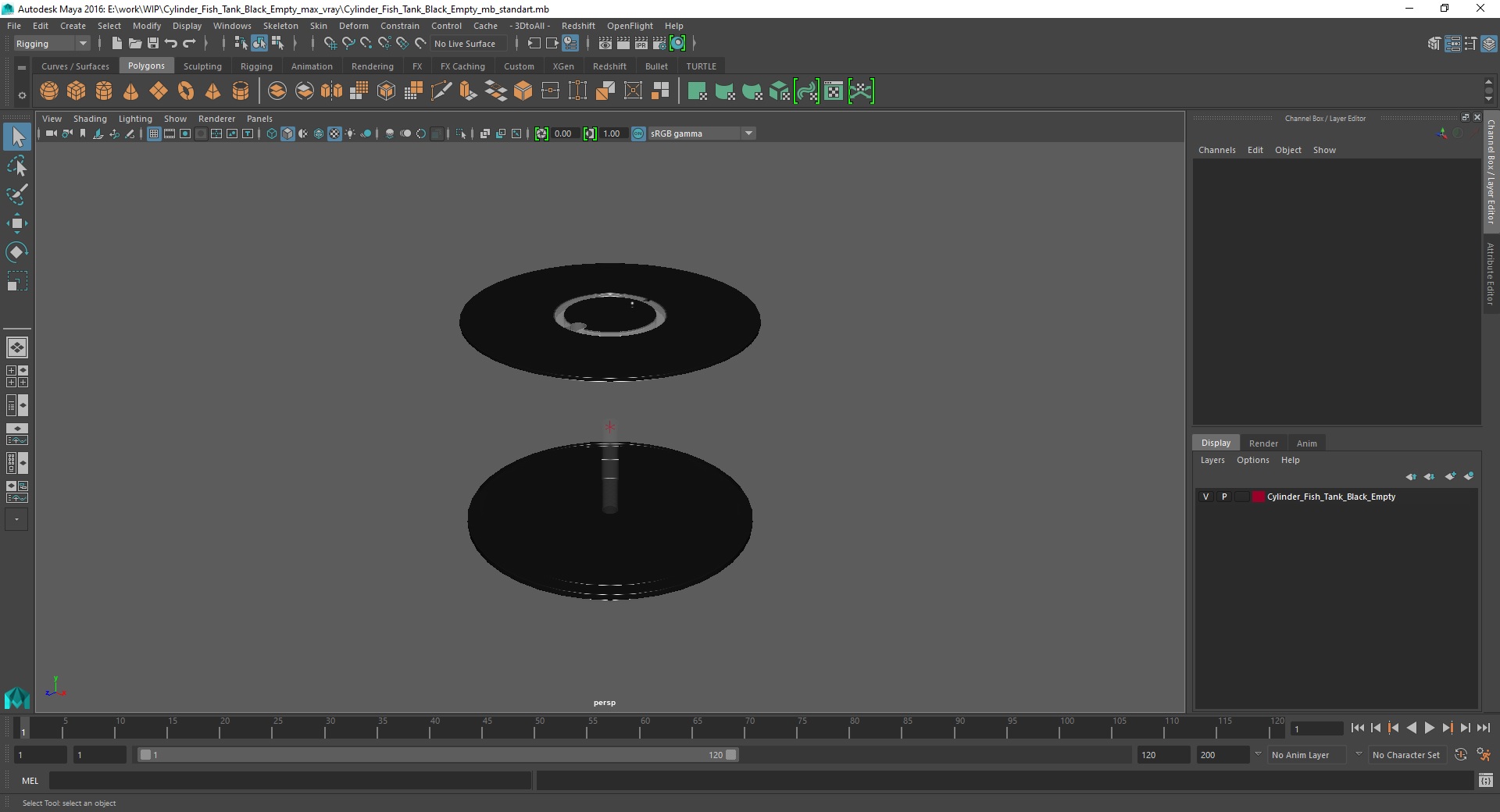Open the Script Editor icon
Screen dimensions: 1500x812
click(1486, 780)
